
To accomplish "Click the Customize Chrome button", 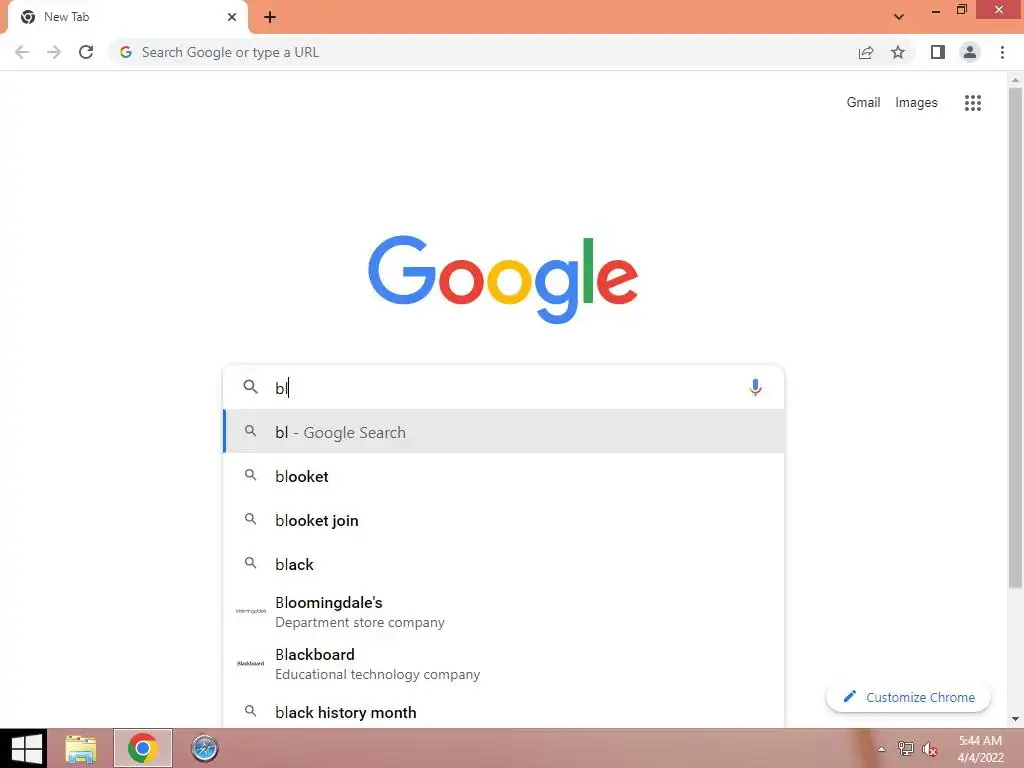I will (x=908, y=697).
